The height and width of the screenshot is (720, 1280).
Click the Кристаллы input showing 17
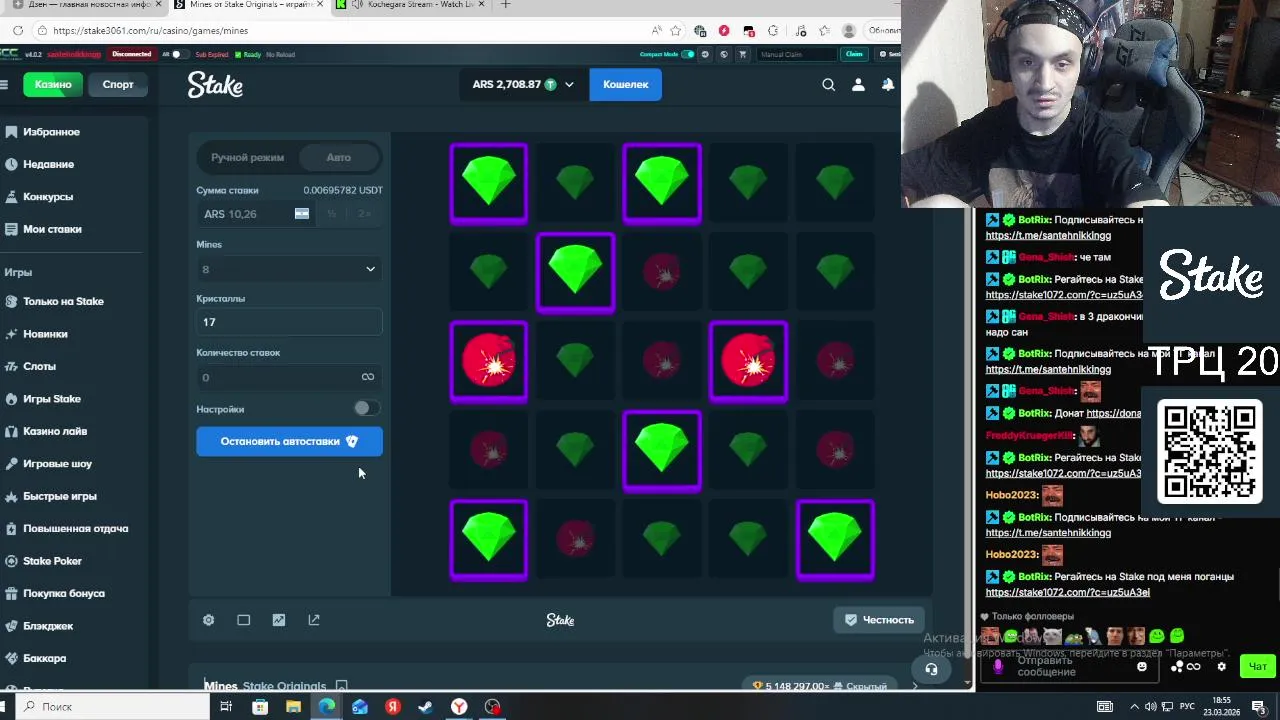[289, 322]
